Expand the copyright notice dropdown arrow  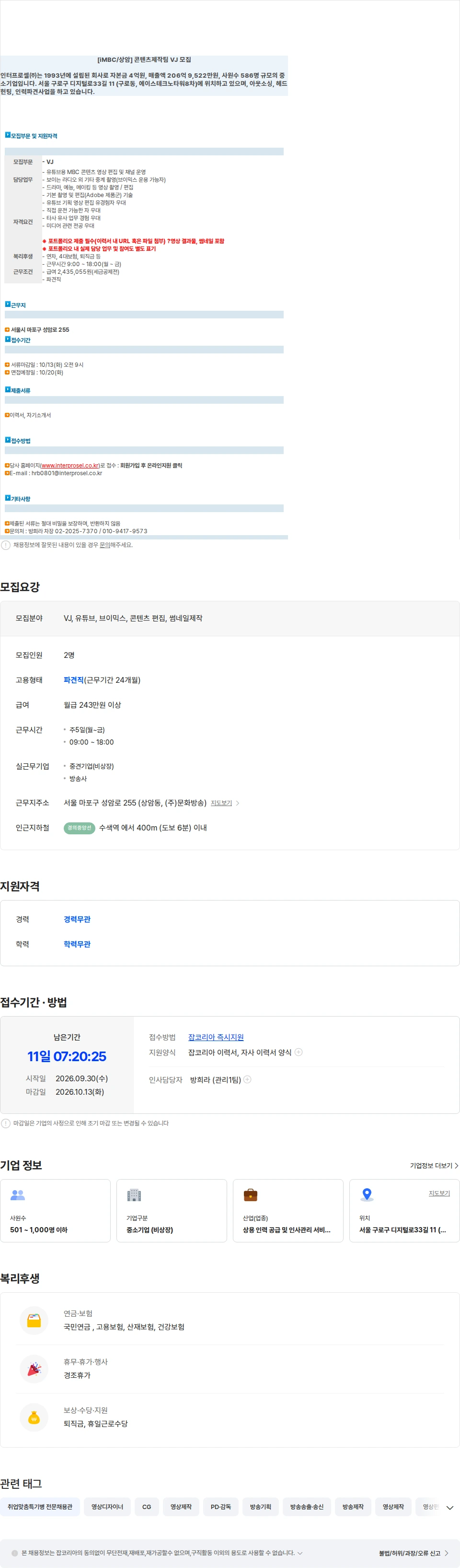pyautogui.click(x=299, y=1553)
